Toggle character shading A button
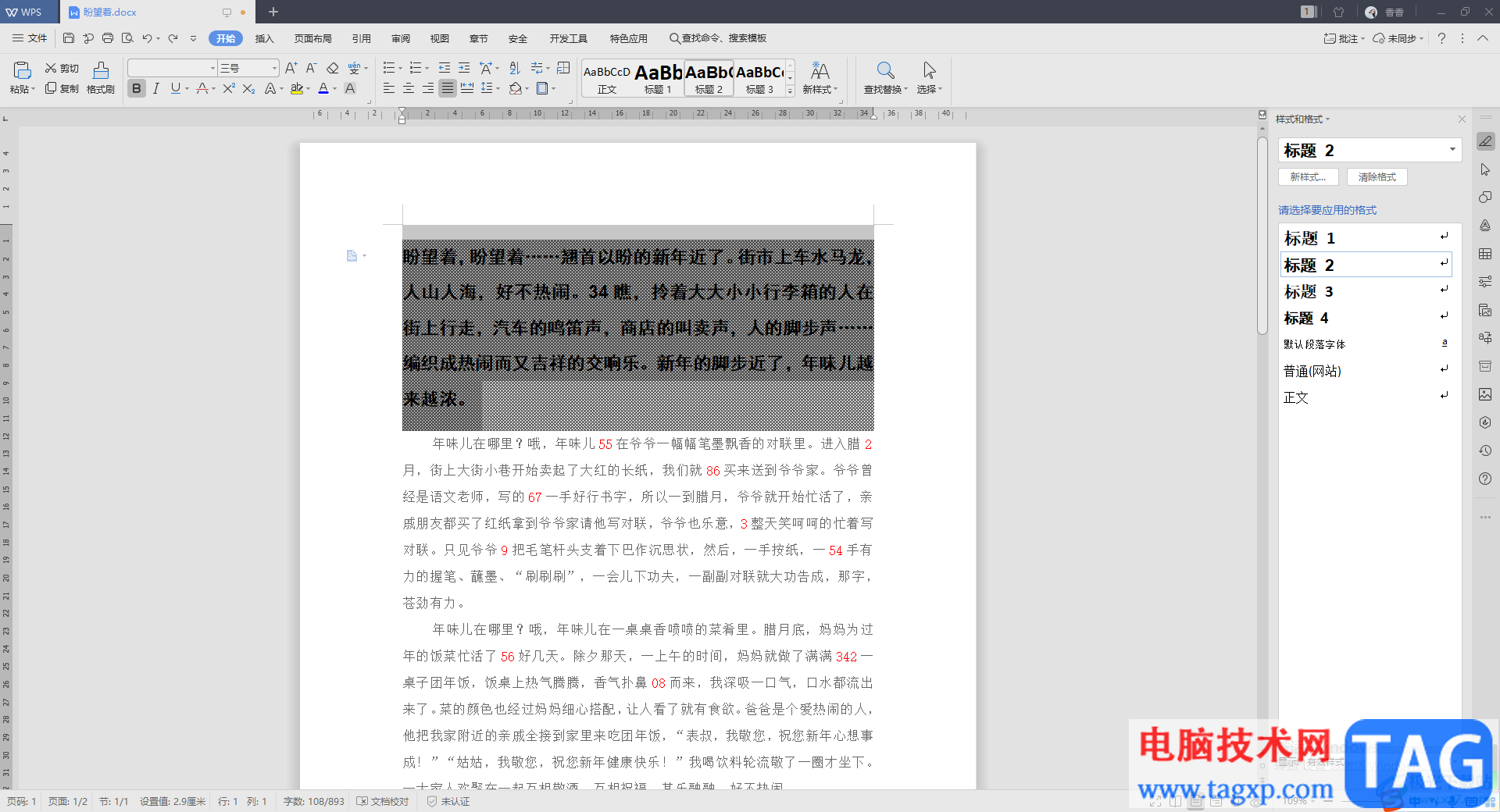Viewport: 1500px width, 812px height. pos(350,88)
